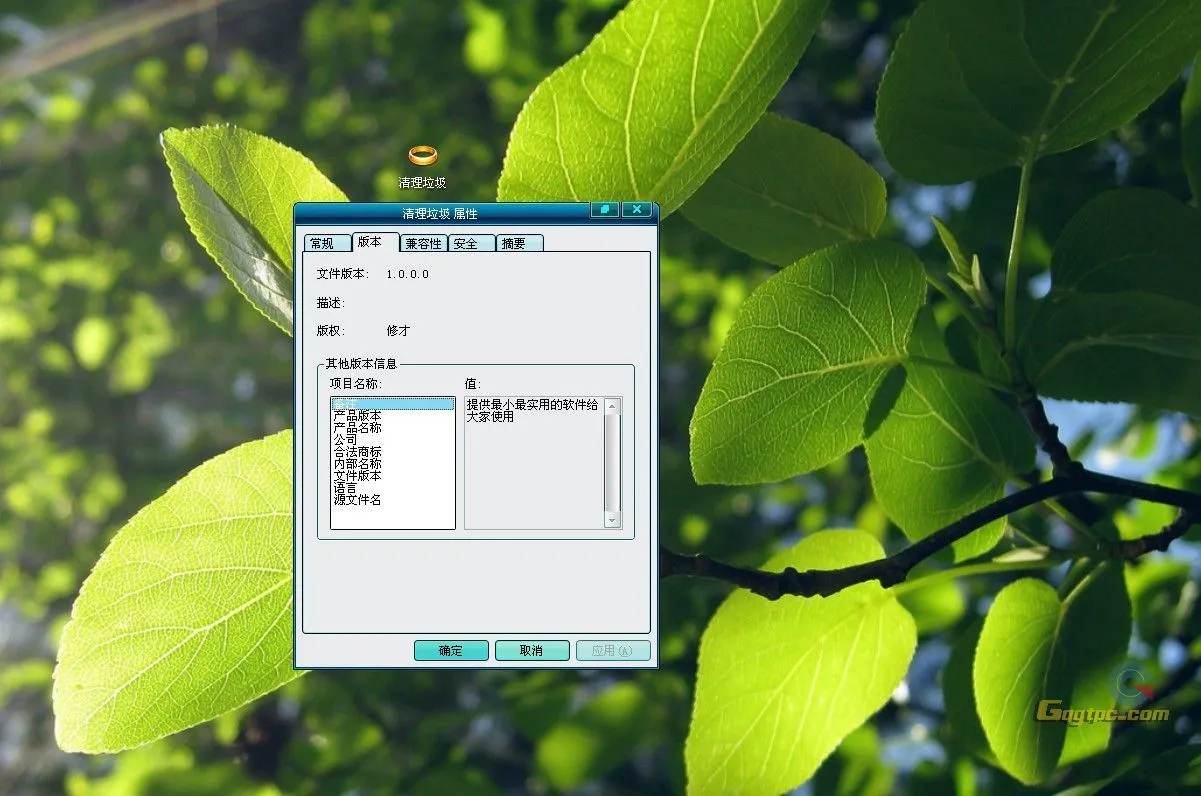Click the value box scrollbar down arrow
Screen dimensions: 1201x796
(x=612, y=520)
